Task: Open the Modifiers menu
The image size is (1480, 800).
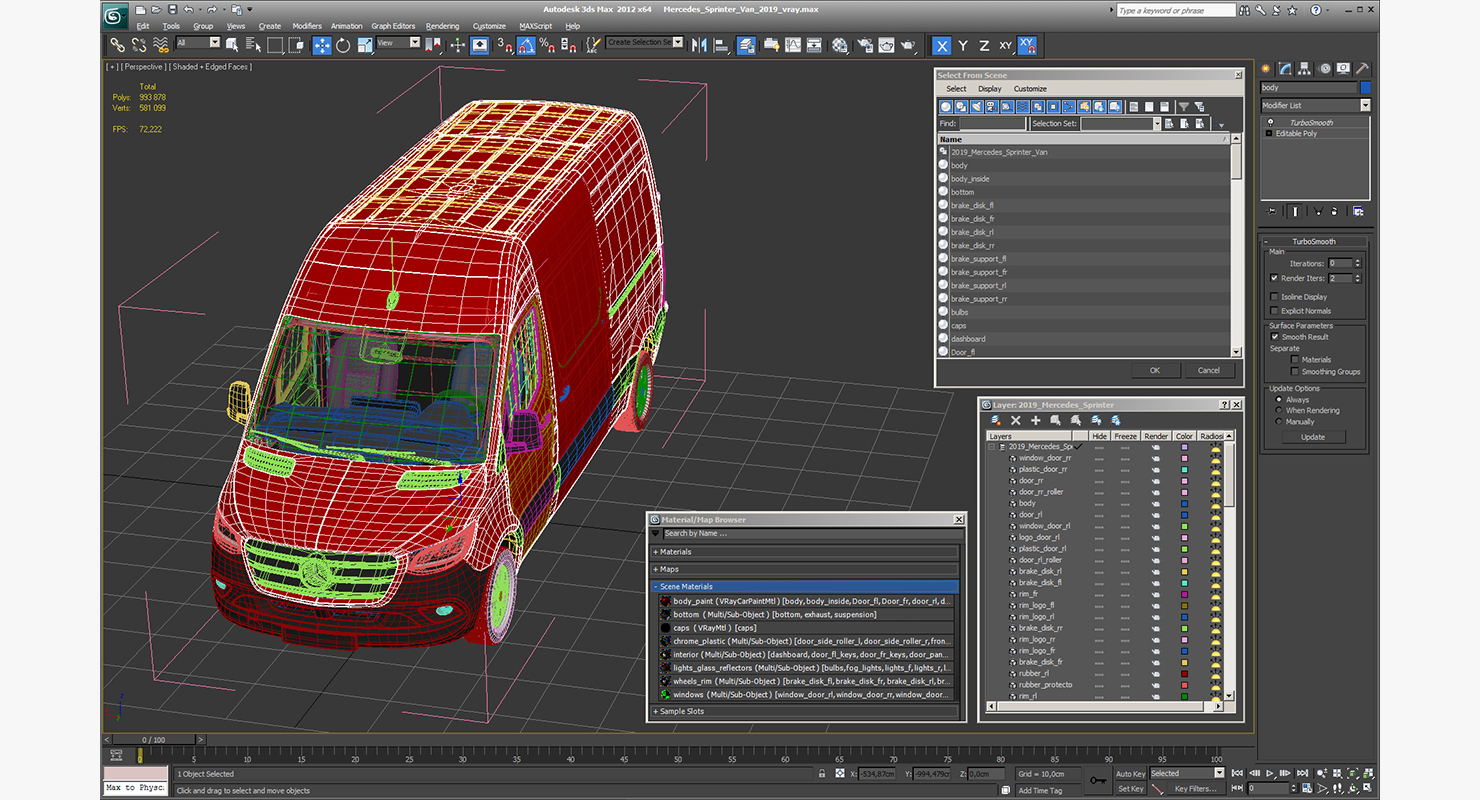Action: [x=307, y=26]
